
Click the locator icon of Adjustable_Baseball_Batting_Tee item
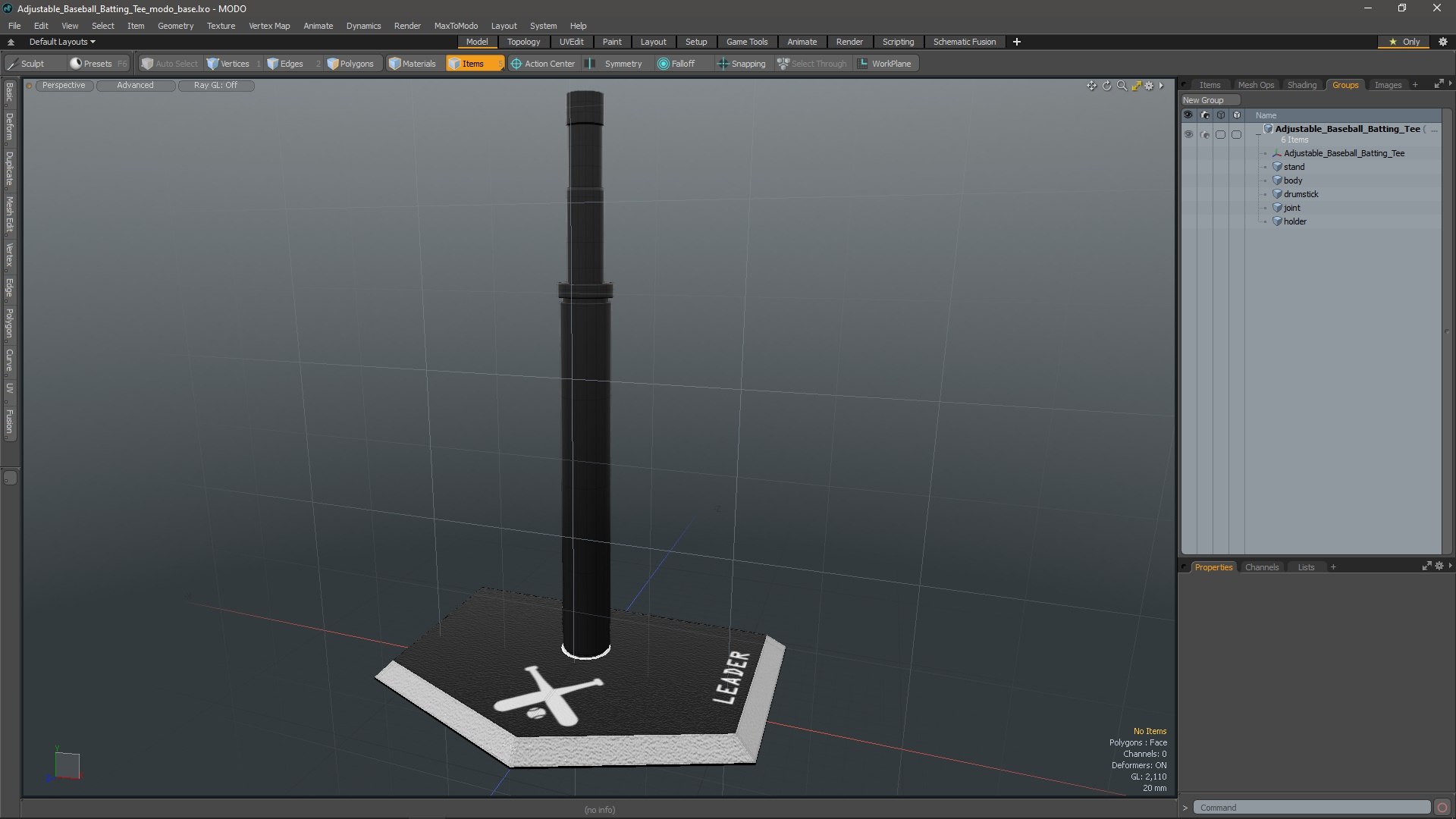[1277, 153]
